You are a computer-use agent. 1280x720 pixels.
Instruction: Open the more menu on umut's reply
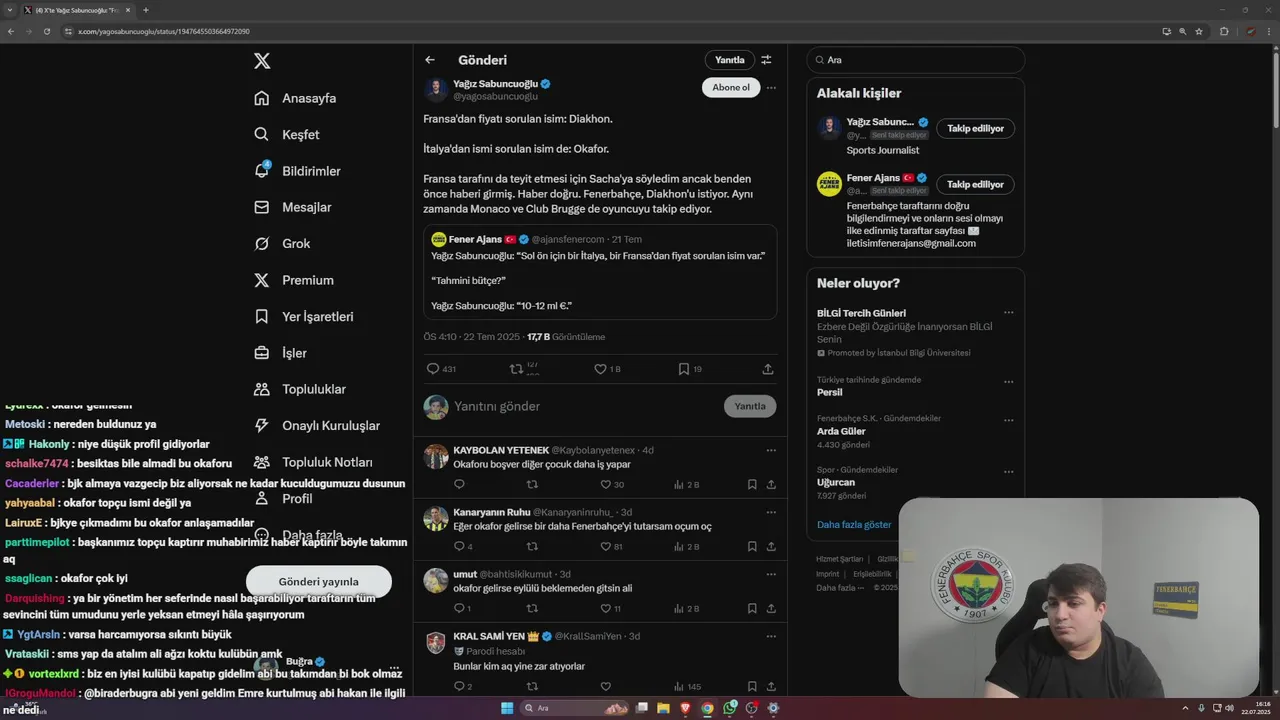(x=771, y=574)
